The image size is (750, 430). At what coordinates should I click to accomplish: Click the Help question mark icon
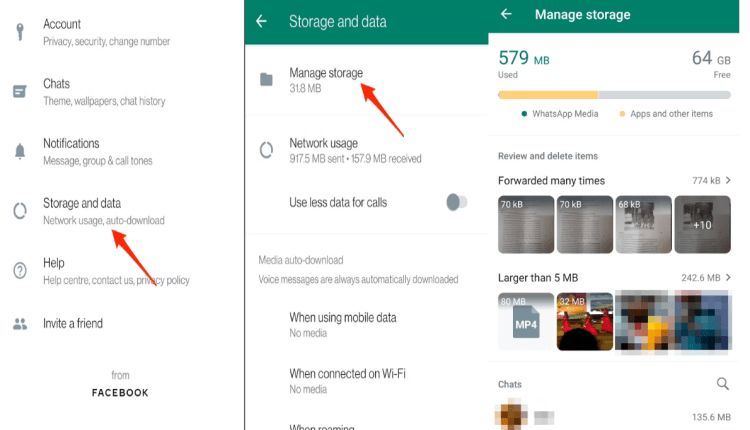point(20,271)
